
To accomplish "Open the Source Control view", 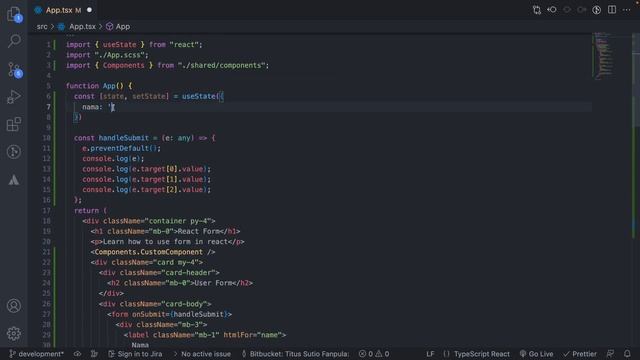I will [15, 70].
